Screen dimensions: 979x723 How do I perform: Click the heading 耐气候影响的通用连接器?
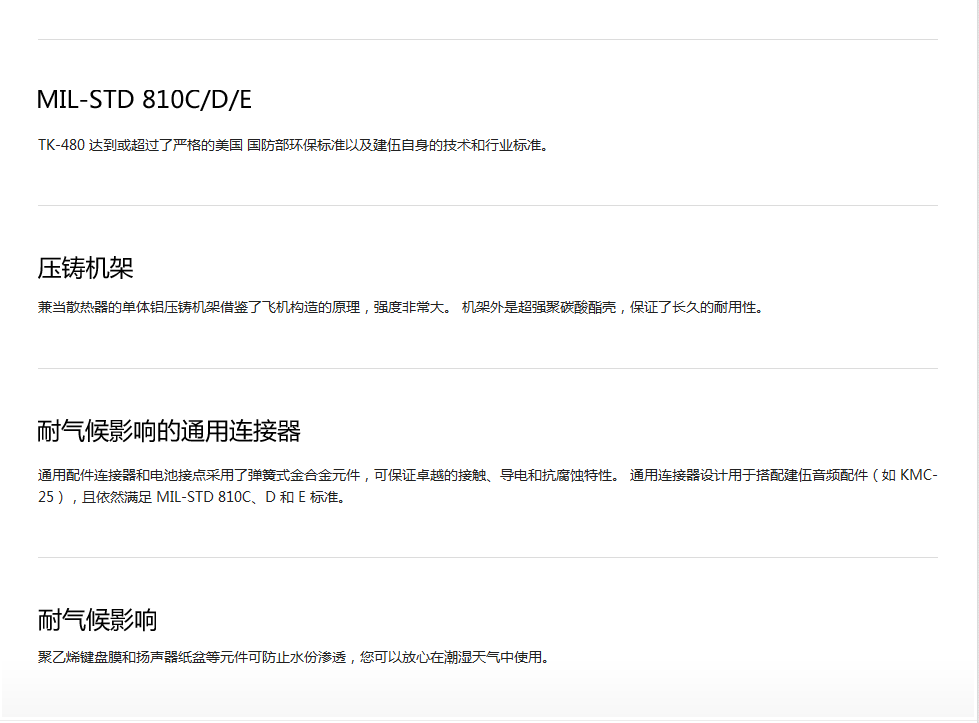pos(169,431)
